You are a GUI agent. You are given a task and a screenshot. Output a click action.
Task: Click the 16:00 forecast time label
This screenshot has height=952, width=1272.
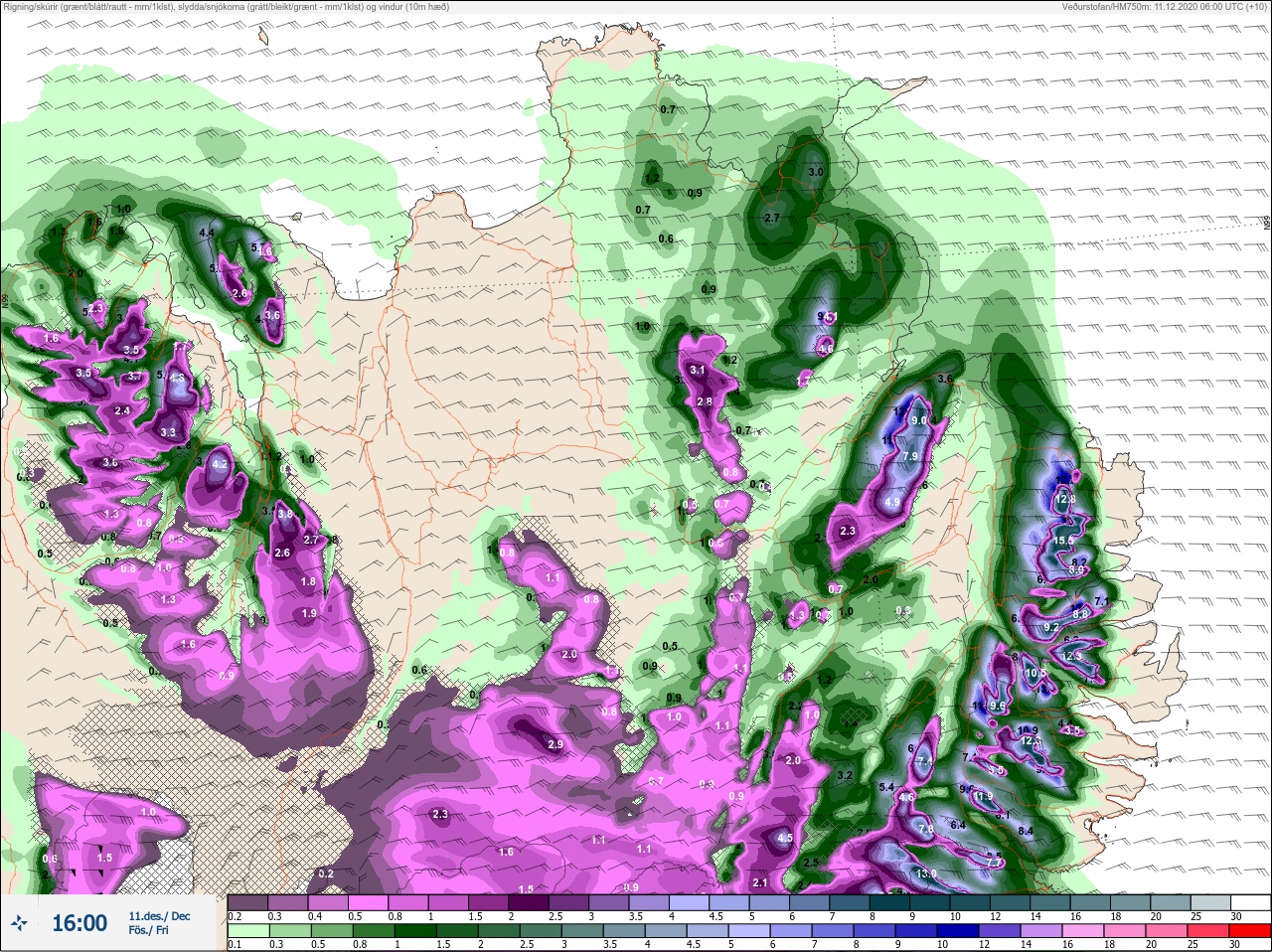(79, 923)
